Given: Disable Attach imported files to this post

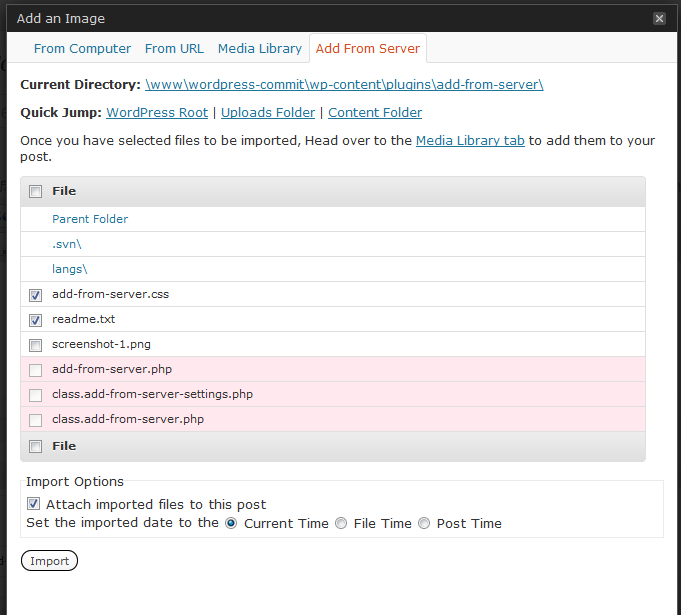Looking at the screenshot, I should pyautogui.click(x=34, y=504).
